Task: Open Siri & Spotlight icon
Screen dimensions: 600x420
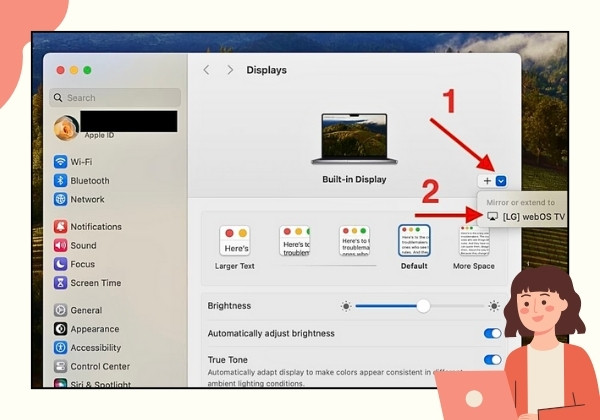Action: click(60, 383)
